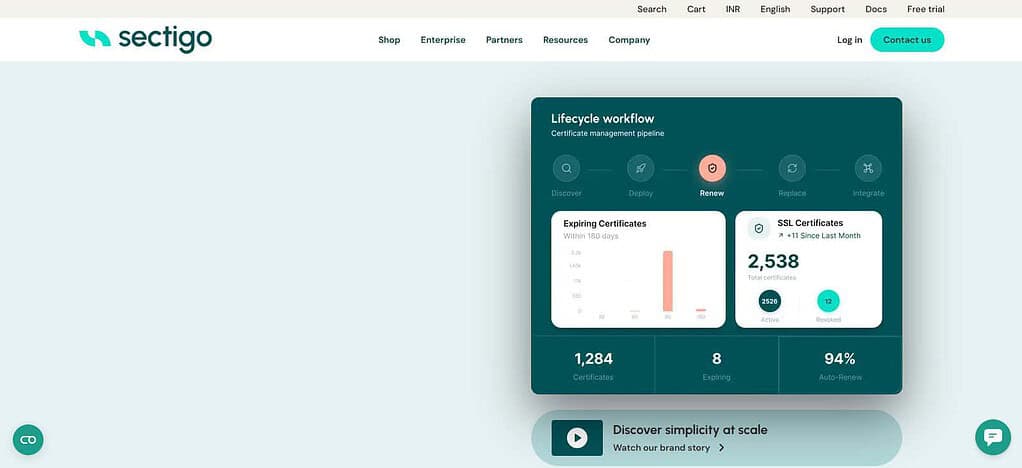Click the Sectigo logo
Viewport: 1022px width, 468px height.
[145, 39]
